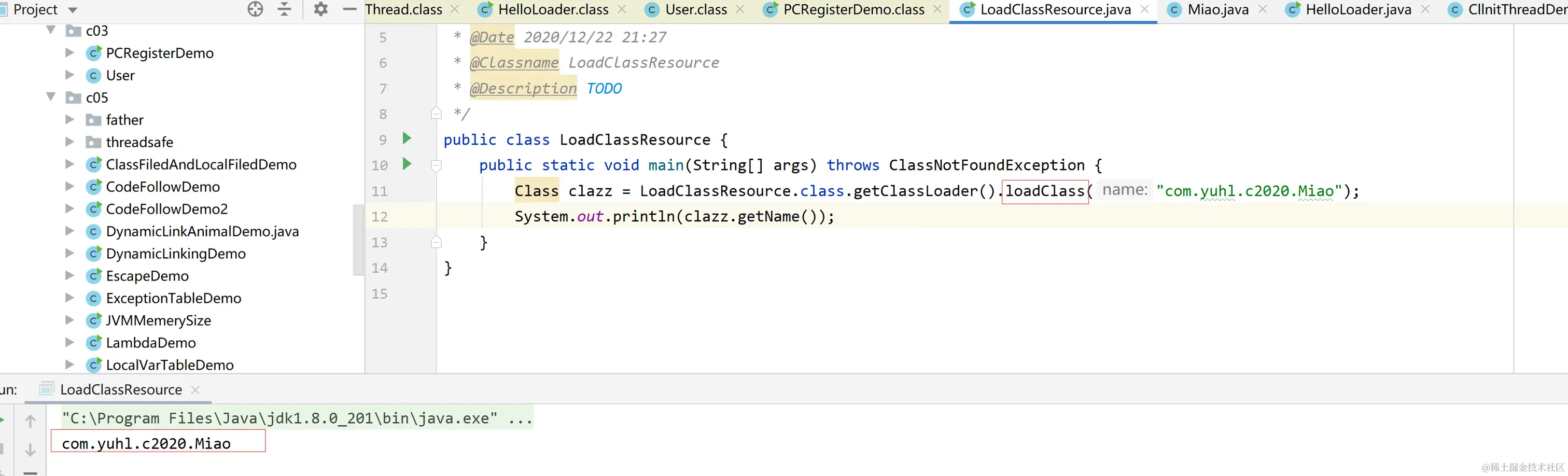Run main method from line 10 gutter
The height and width of the screenshot is (476, 1568).
point(407,164)
